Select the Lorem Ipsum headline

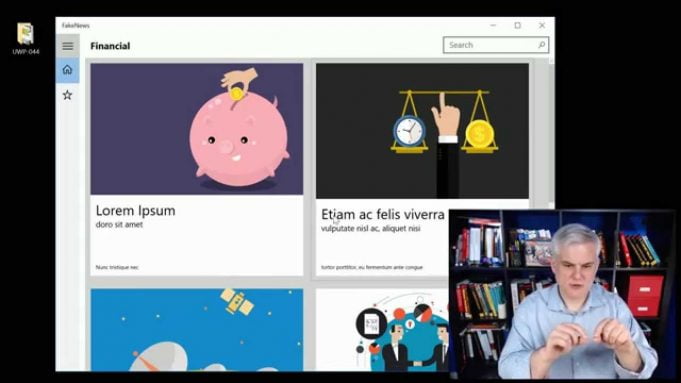tap(136, 211)
